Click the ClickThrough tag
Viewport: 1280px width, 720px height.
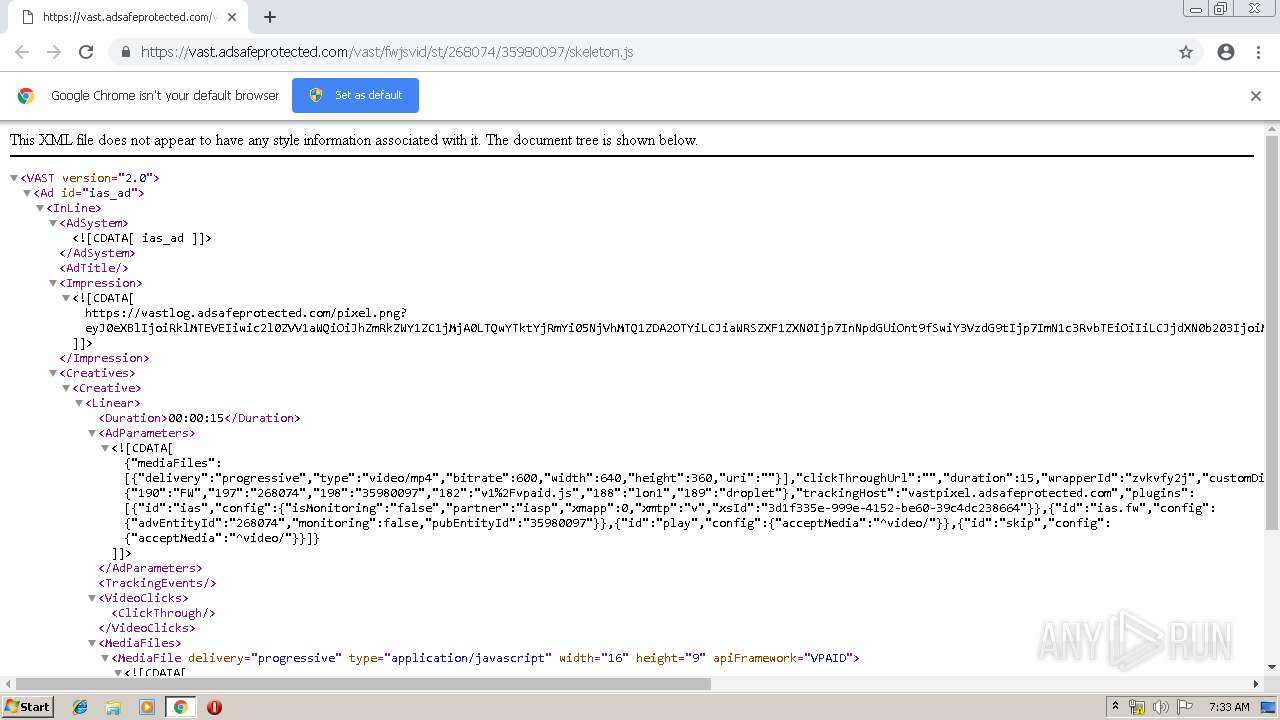click(163, 613)
